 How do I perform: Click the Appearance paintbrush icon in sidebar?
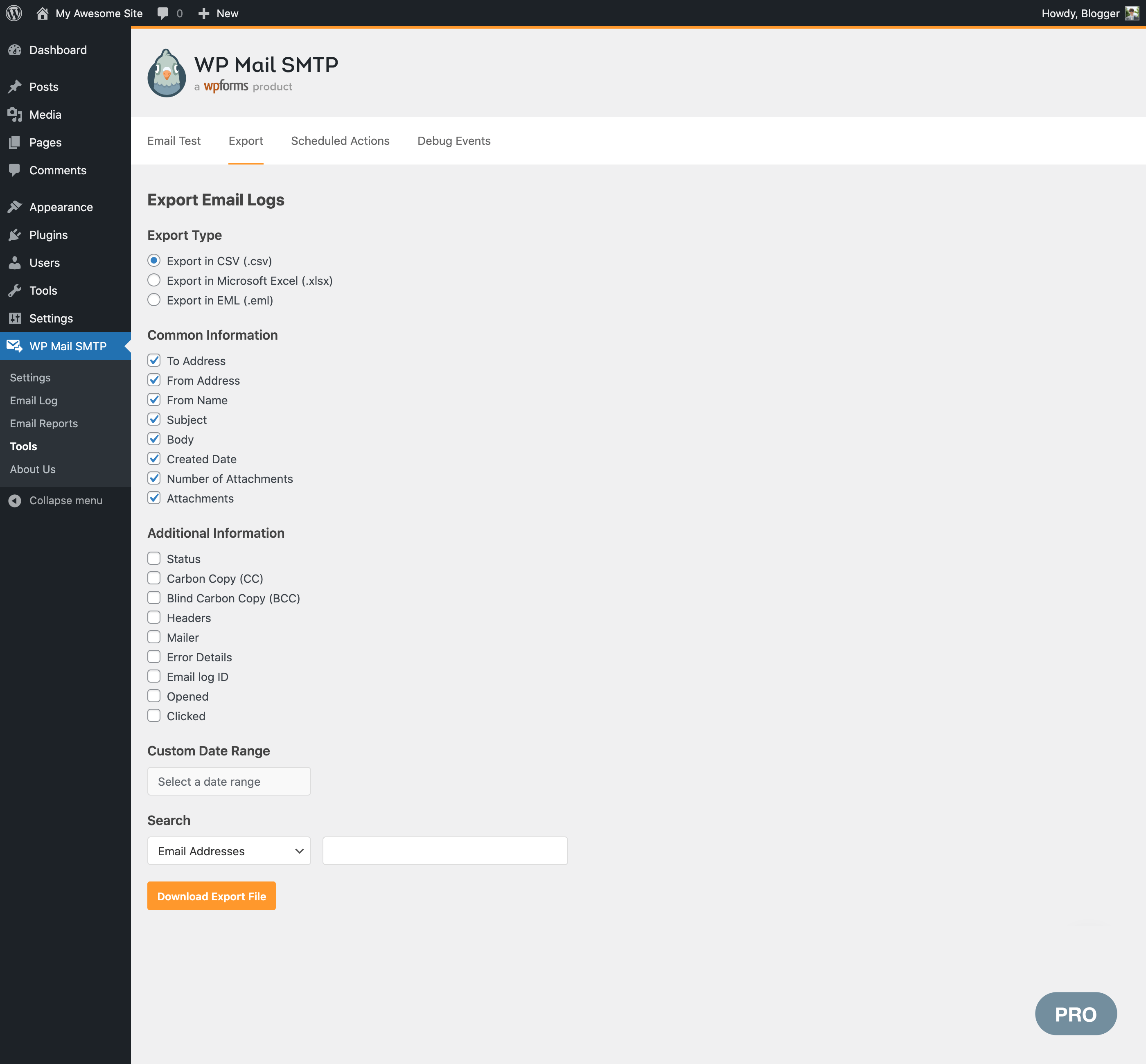[x=15, y=207]
